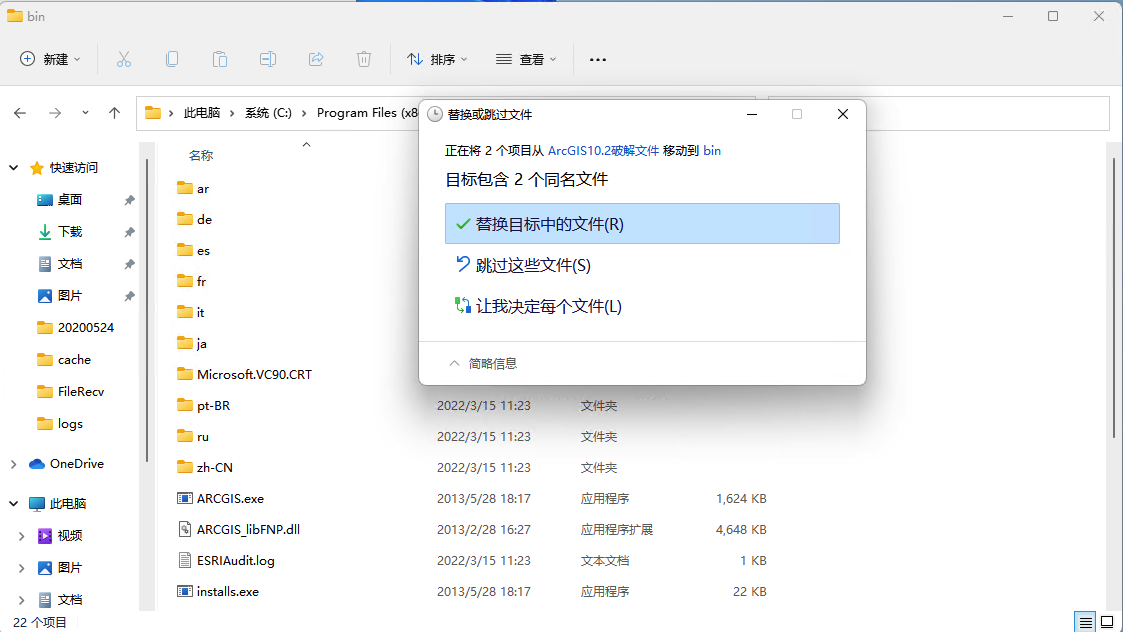Open the 排序 (Sort) dropdown
Viewport: 1123px width, 632px height.
437,59
